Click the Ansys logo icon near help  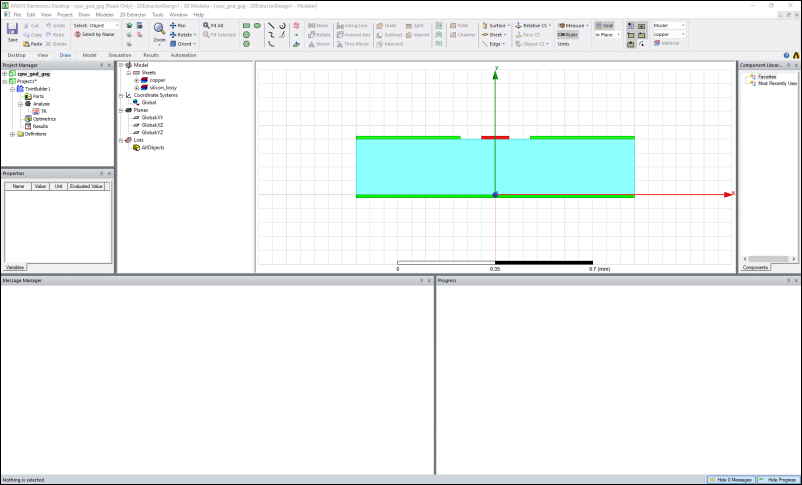[x=796, y=55]
